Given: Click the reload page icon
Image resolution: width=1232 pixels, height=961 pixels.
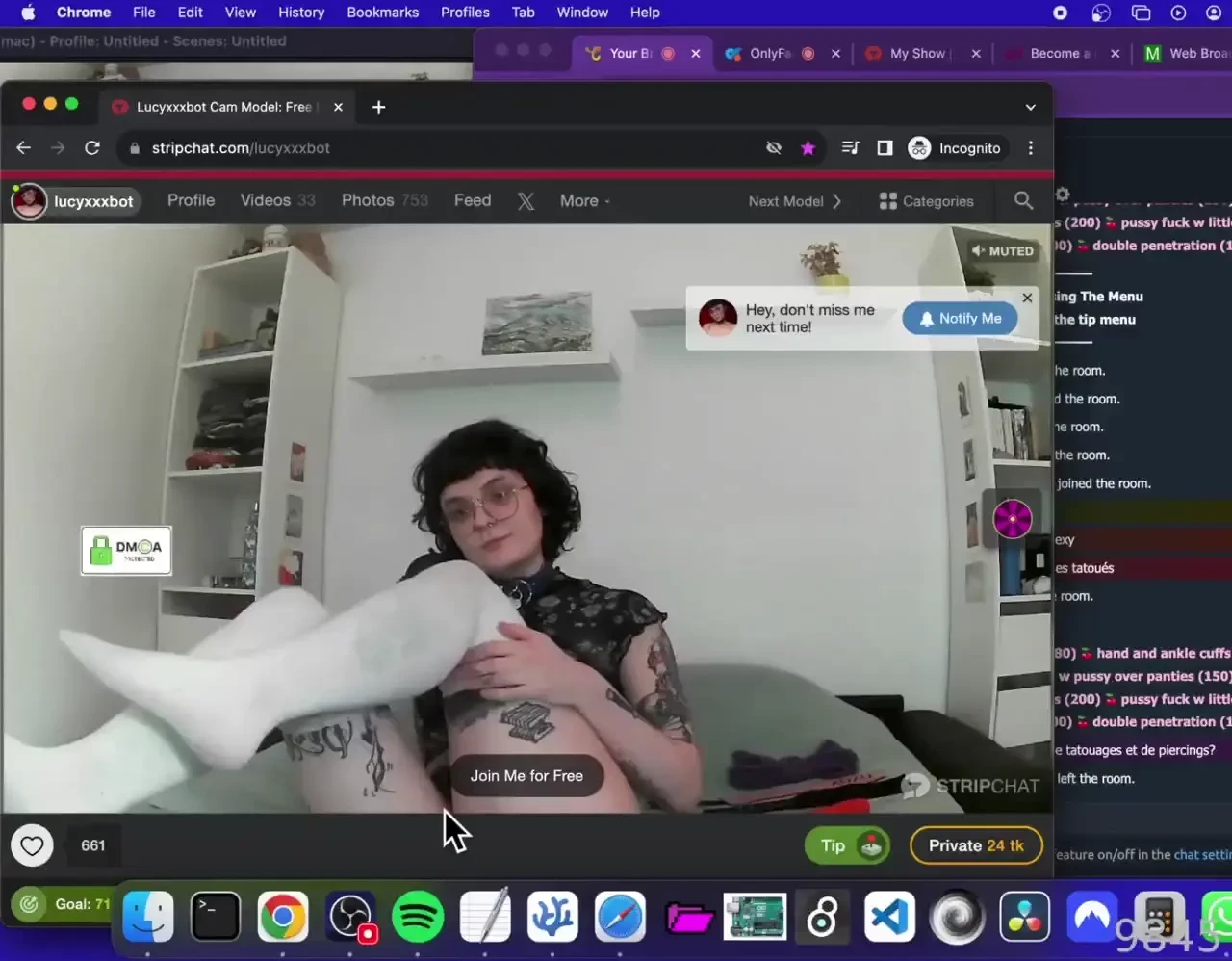Looking at the screenshot, I should pos(92,147).
